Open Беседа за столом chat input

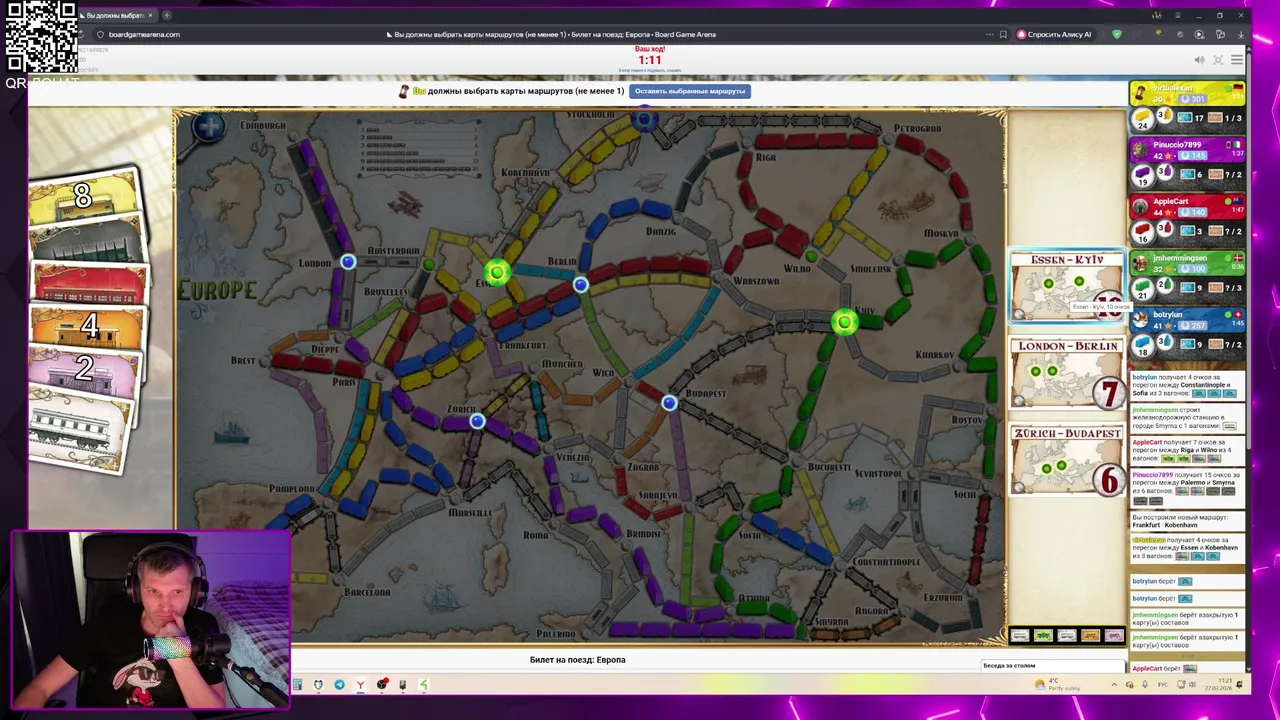click(1054, 666)
